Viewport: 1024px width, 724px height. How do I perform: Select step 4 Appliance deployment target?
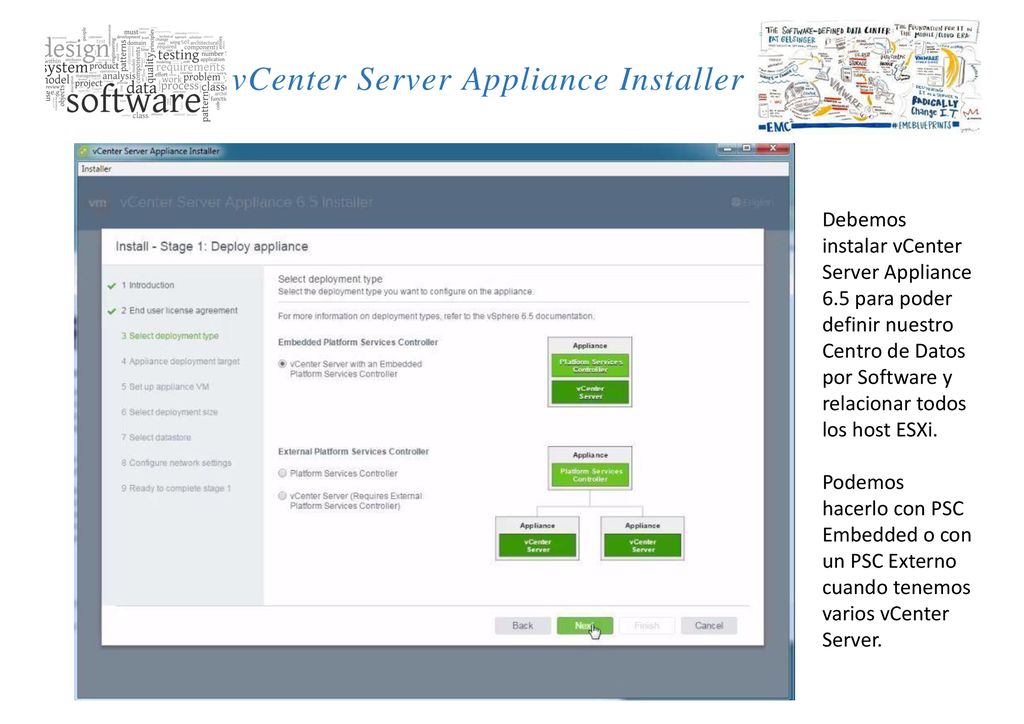click(x=180, y=362)
